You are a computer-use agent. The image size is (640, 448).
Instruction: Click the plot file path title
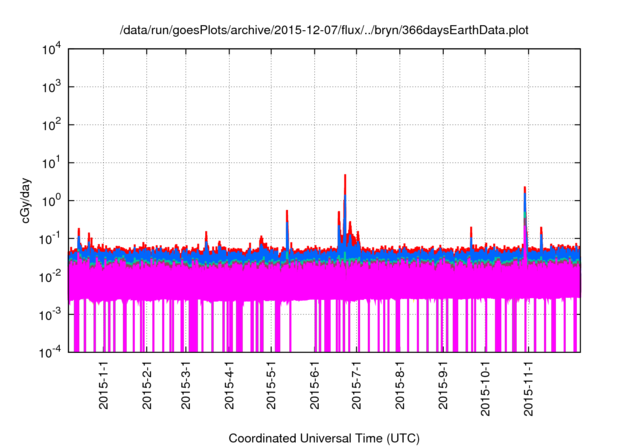tap(324, 30)
